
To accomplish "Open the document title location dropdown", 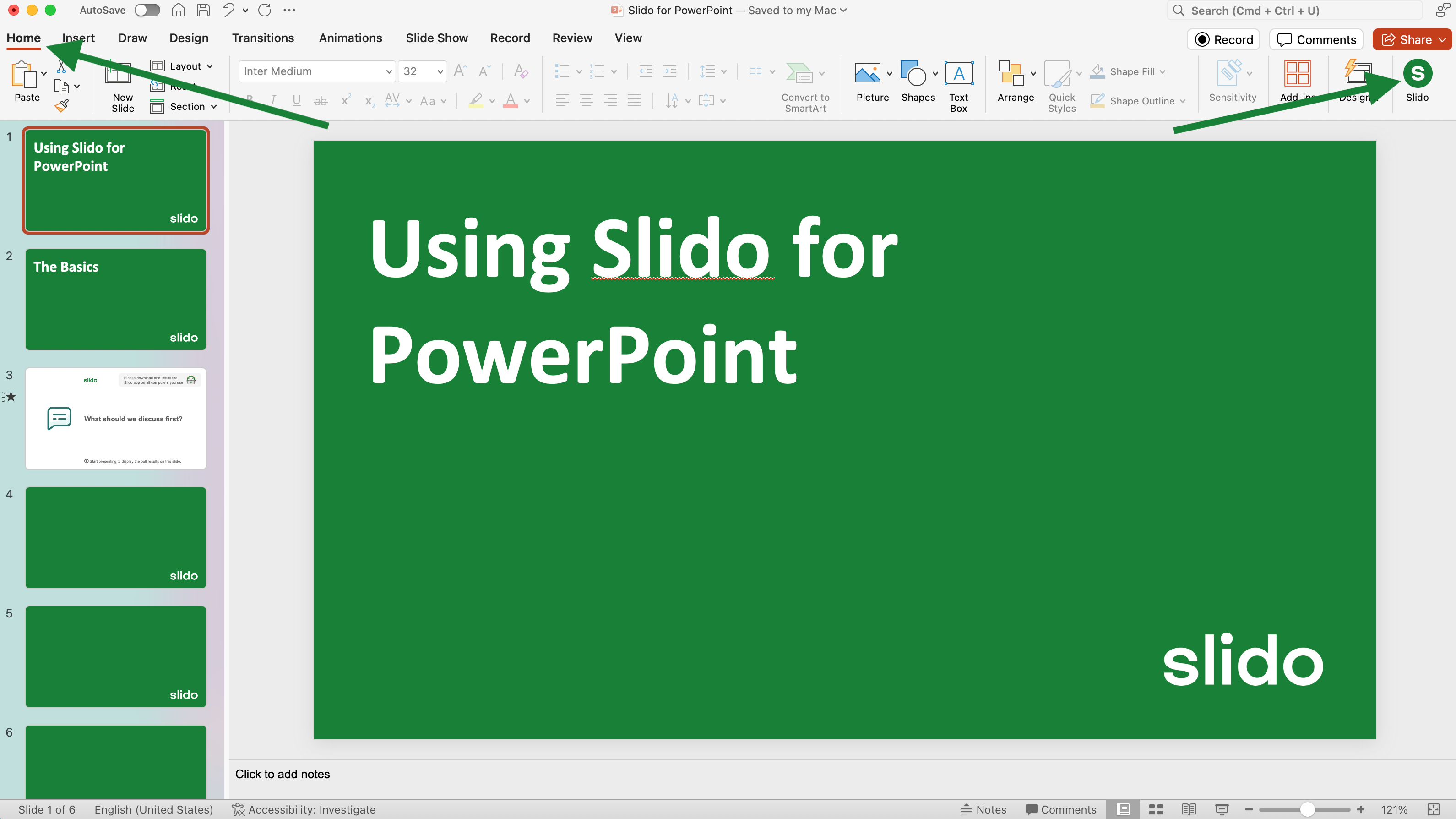I will click(x=843, y=10).
